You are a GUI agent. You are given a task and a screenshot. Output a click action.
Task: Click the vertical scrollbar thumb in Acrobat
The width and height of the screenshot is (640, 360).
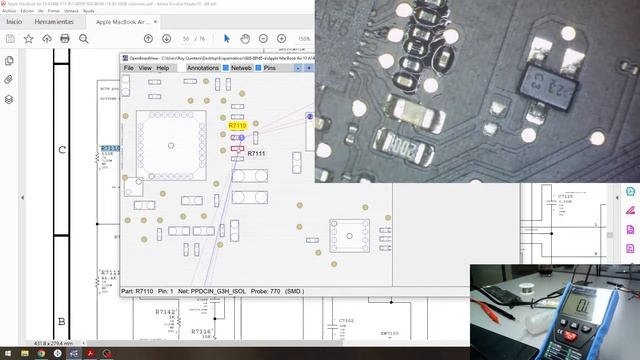tap(610, 235)
